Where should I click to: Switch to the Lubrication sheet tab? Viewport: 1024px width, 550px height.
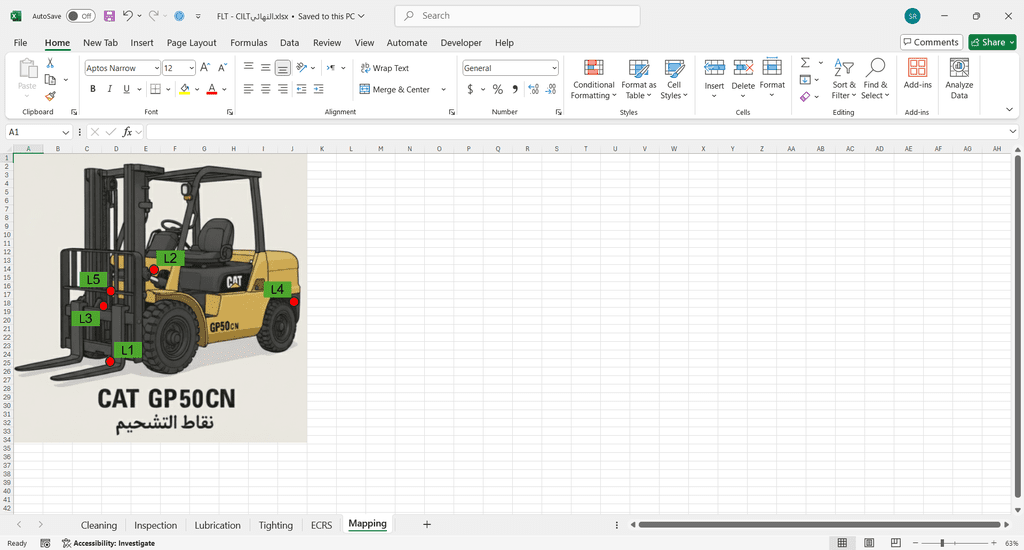click(217, 525)
